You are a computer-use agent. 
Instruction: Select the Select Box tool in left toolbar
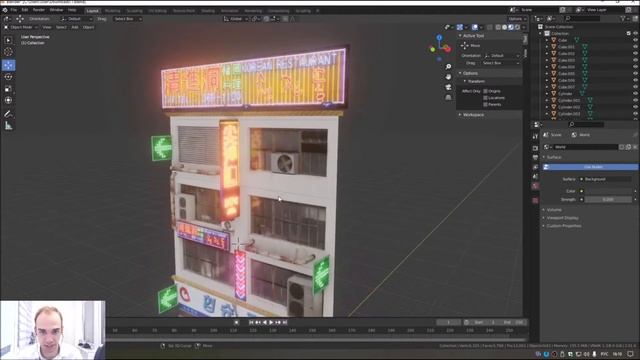click(x=8, y=40)
